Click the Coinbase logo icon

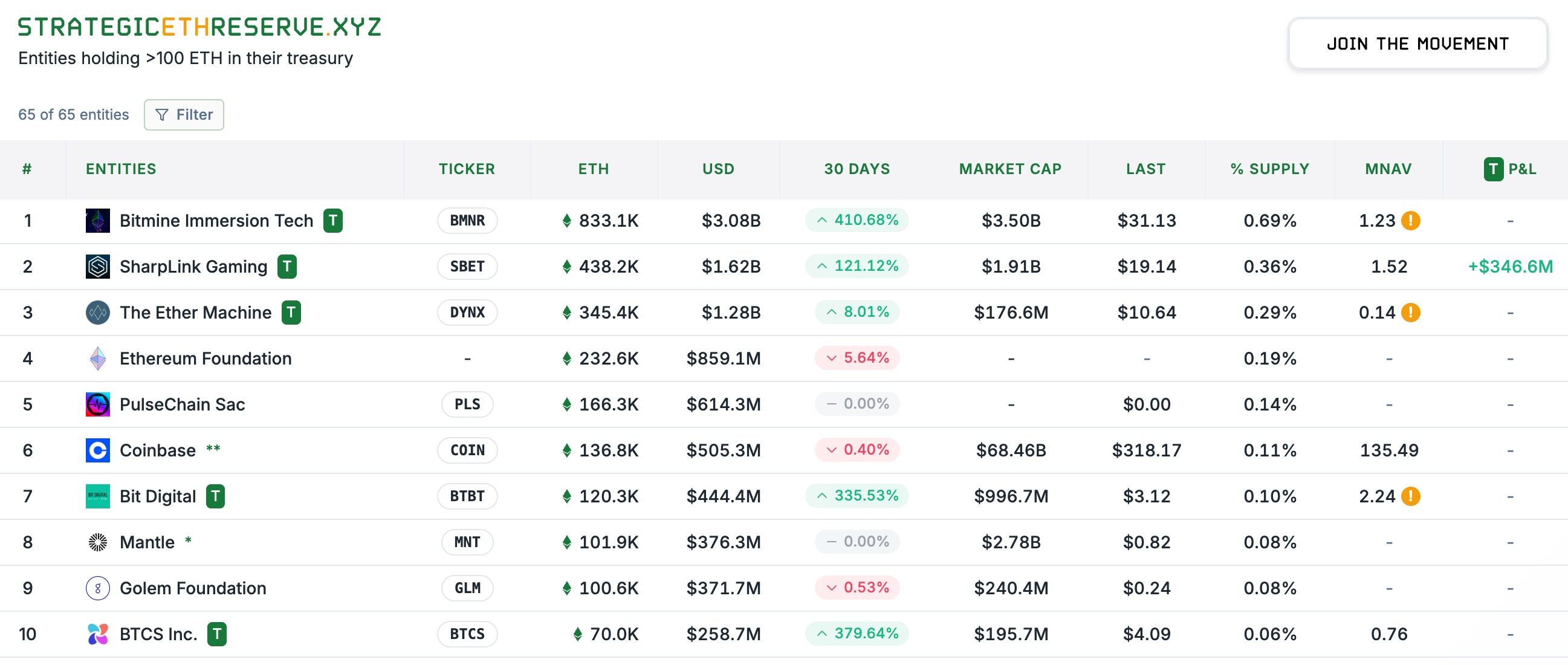97,450
